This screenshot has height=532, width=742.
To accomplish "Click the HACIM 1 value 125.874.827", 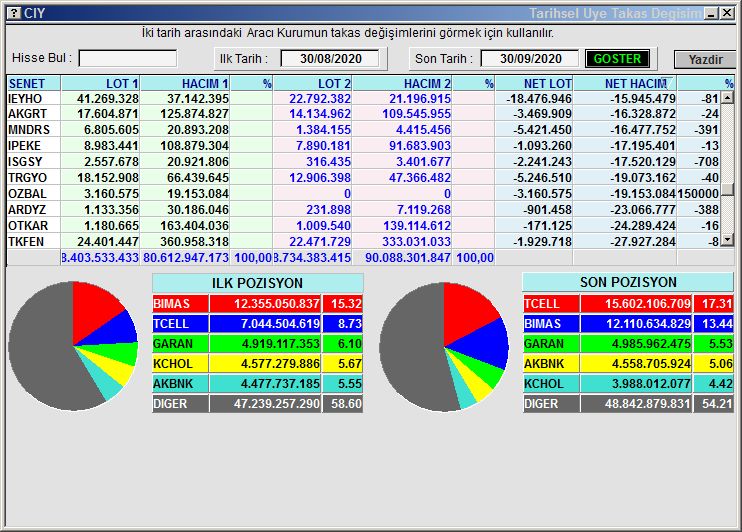I will [x=194, y=114].
